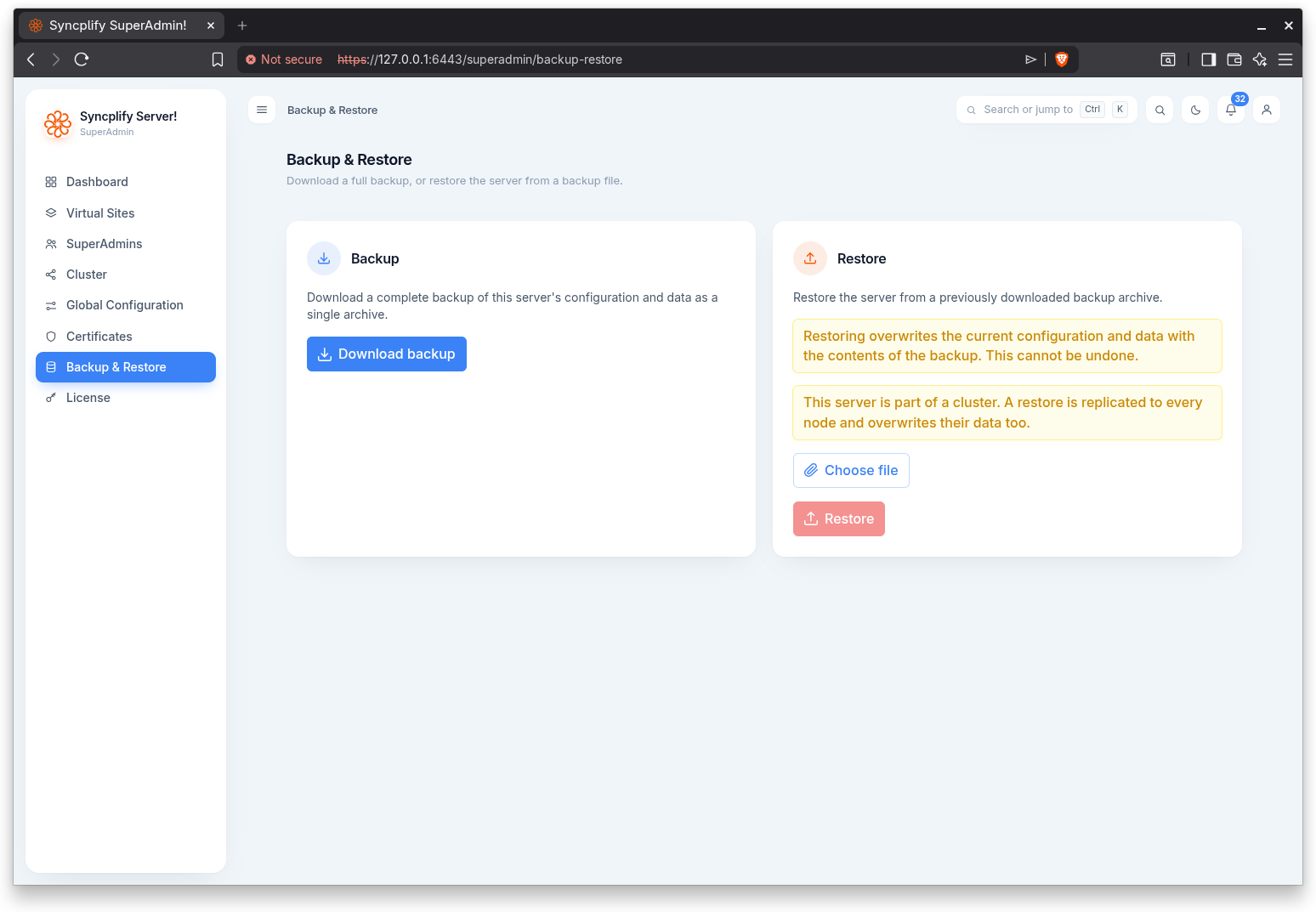Click 'This server is part of a cluster' warning
Screen dimensions: 1316x912
pos(1007,412)
